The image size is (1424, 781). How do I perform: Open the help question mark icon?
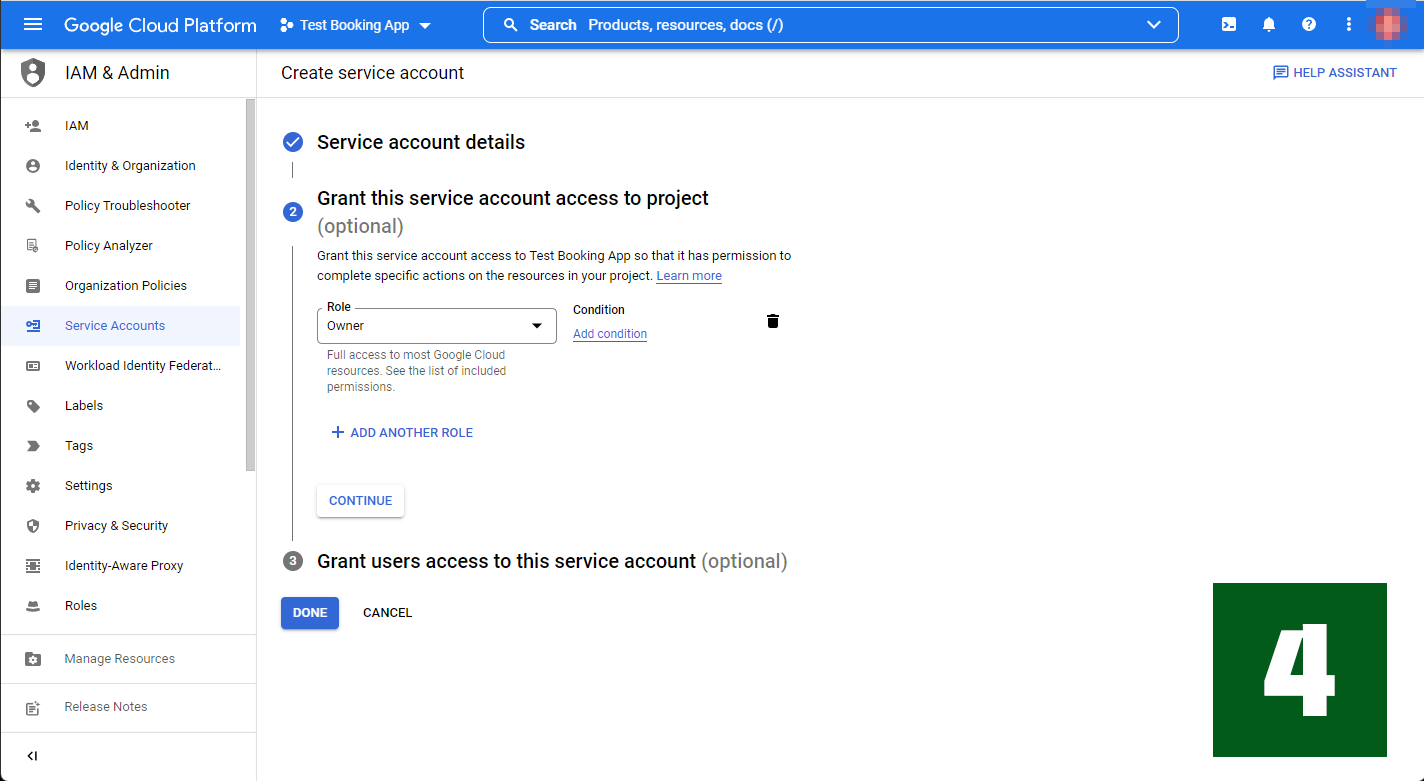pos(1309,25)
